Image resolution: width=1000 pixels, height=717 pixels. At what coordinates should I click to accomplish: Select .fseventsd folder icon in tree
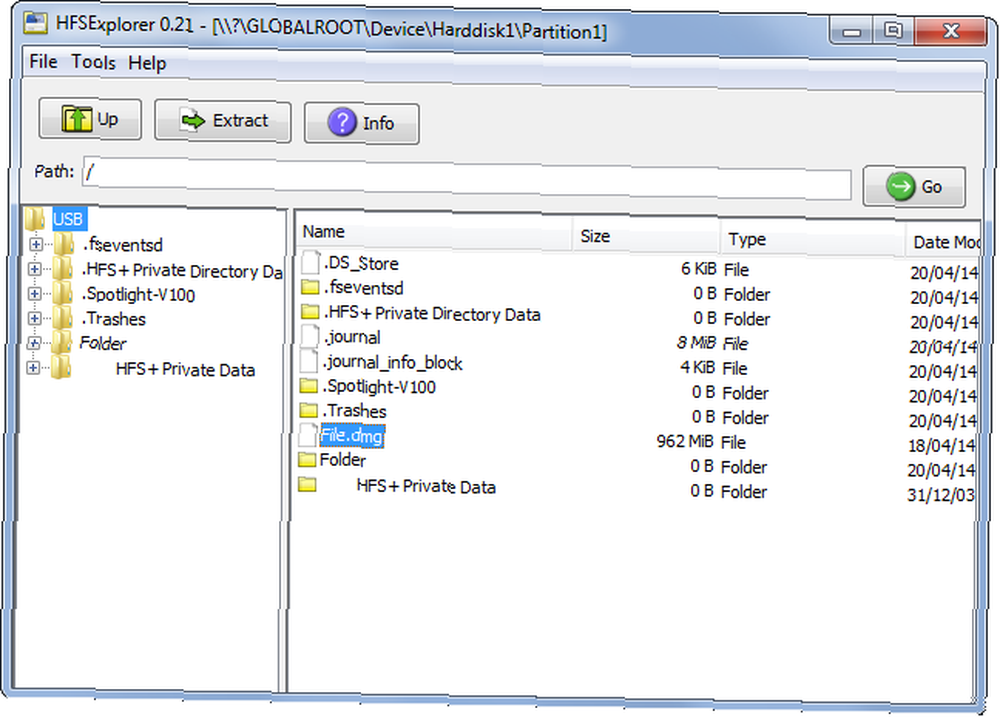tap(63, 244)
